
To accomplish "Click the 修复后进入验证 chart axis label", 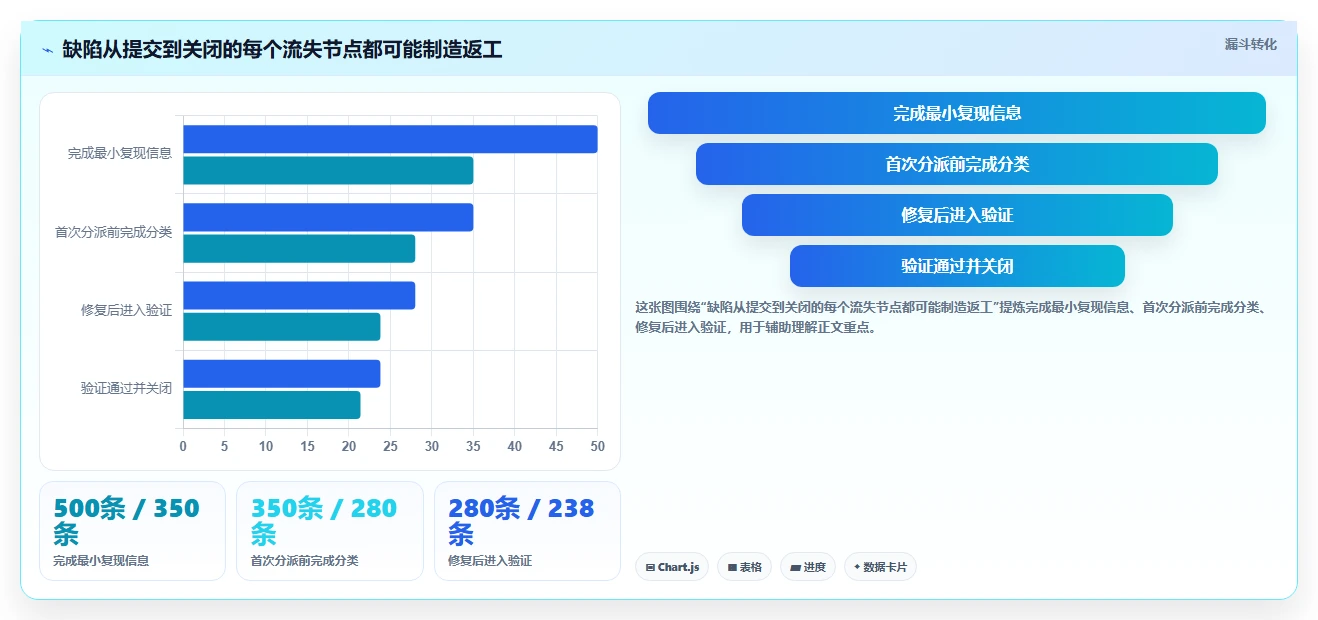I will click(x=126, y=310).
